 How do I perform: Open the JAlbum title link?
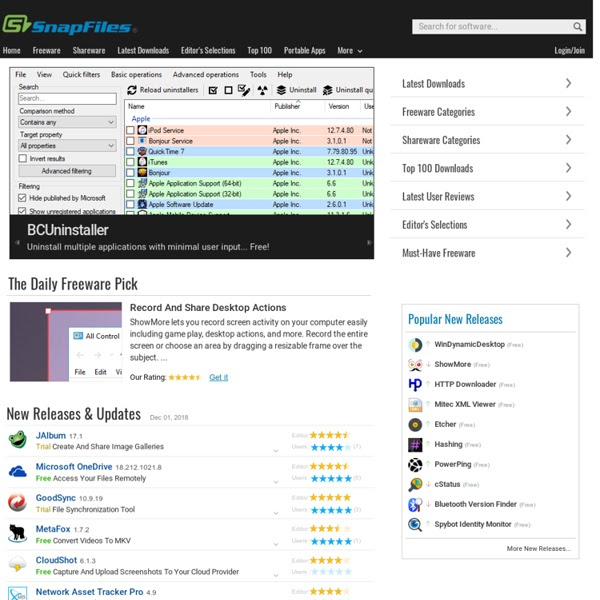[51, 435]
